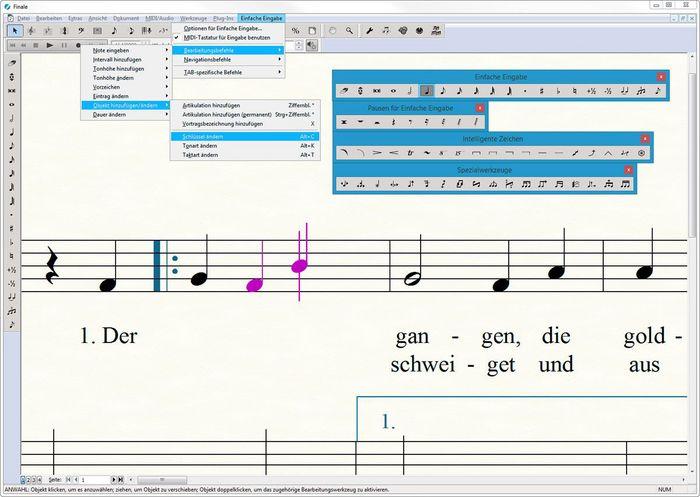Select the trill tool in Intelligente Zeichen
This screenshot has height=497, width=700.
pyautogui.click(x=410, y=153)
